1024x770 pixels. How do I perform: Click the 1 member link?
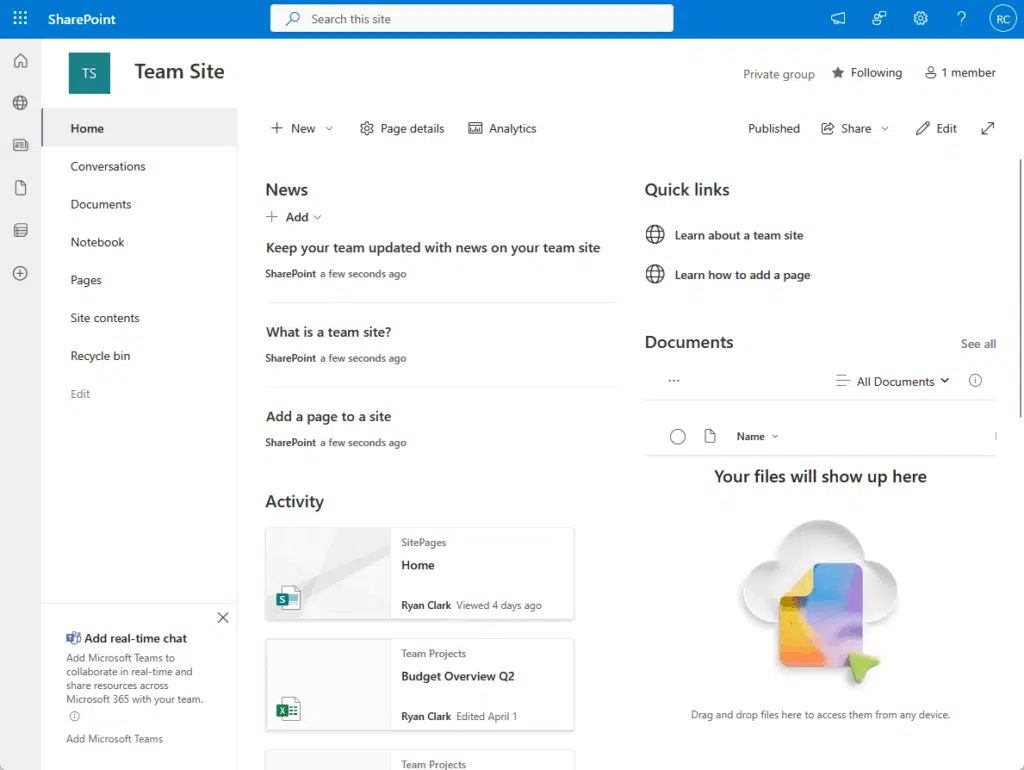point(960,72)
